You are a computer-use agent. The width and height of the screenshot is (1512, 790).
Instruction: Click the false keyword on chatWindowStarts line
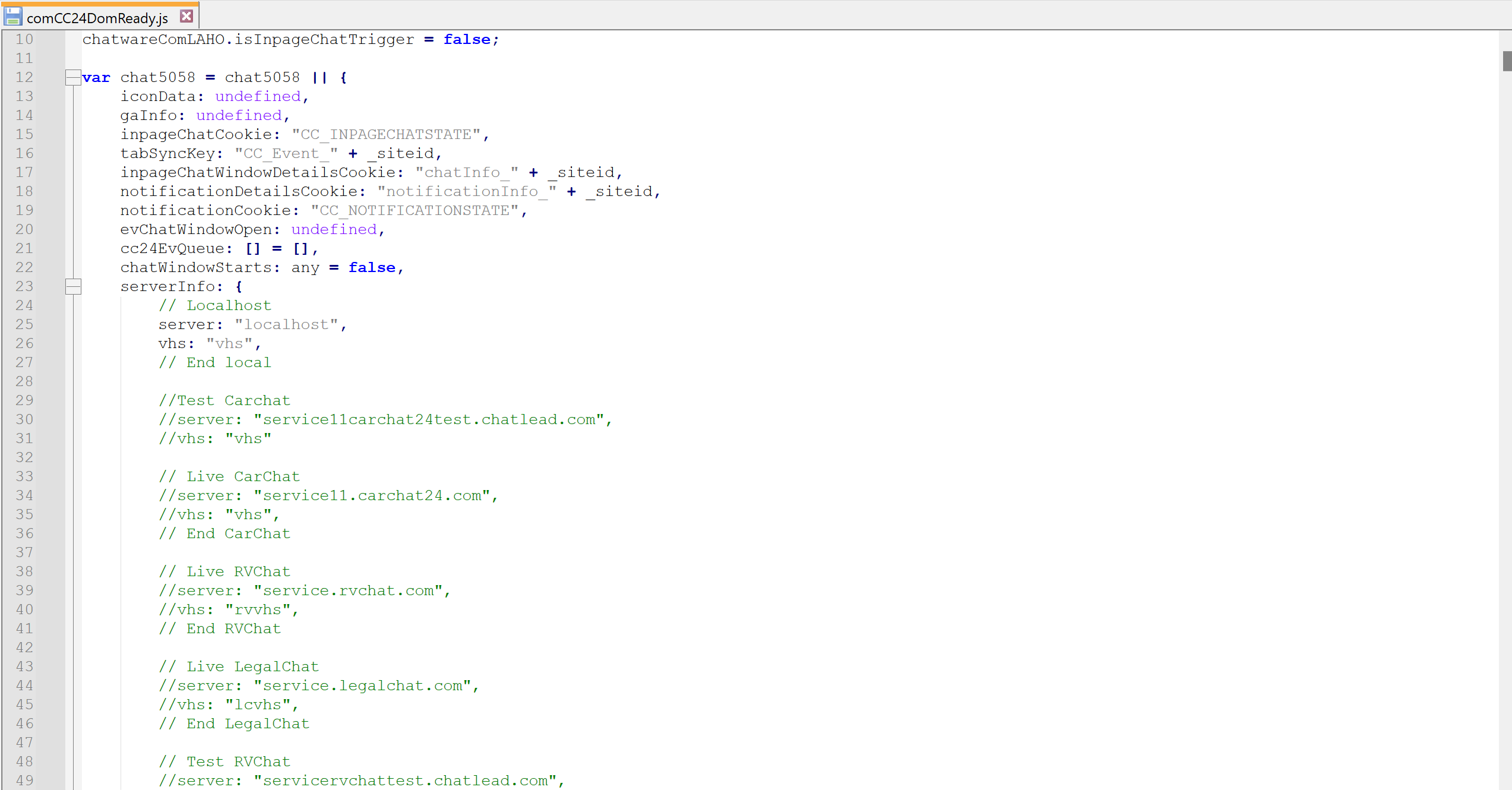tap(372, 267)
